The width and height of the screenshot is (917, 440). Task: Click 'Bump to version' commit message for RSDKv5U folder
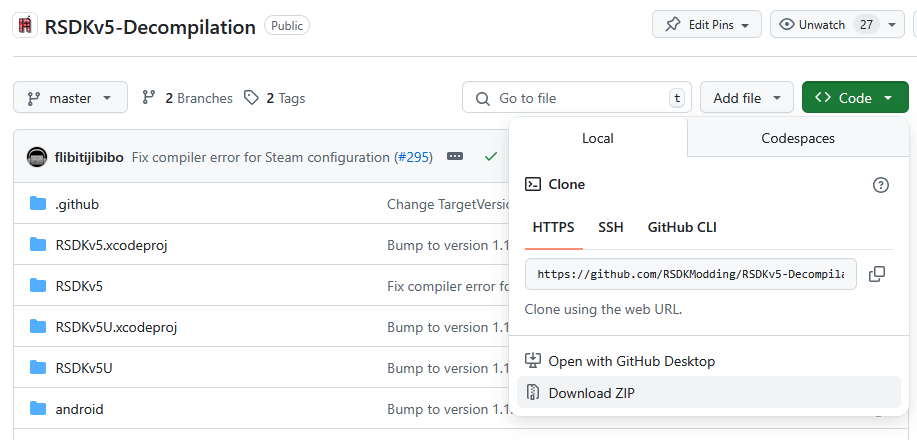(x=449, y=368)
